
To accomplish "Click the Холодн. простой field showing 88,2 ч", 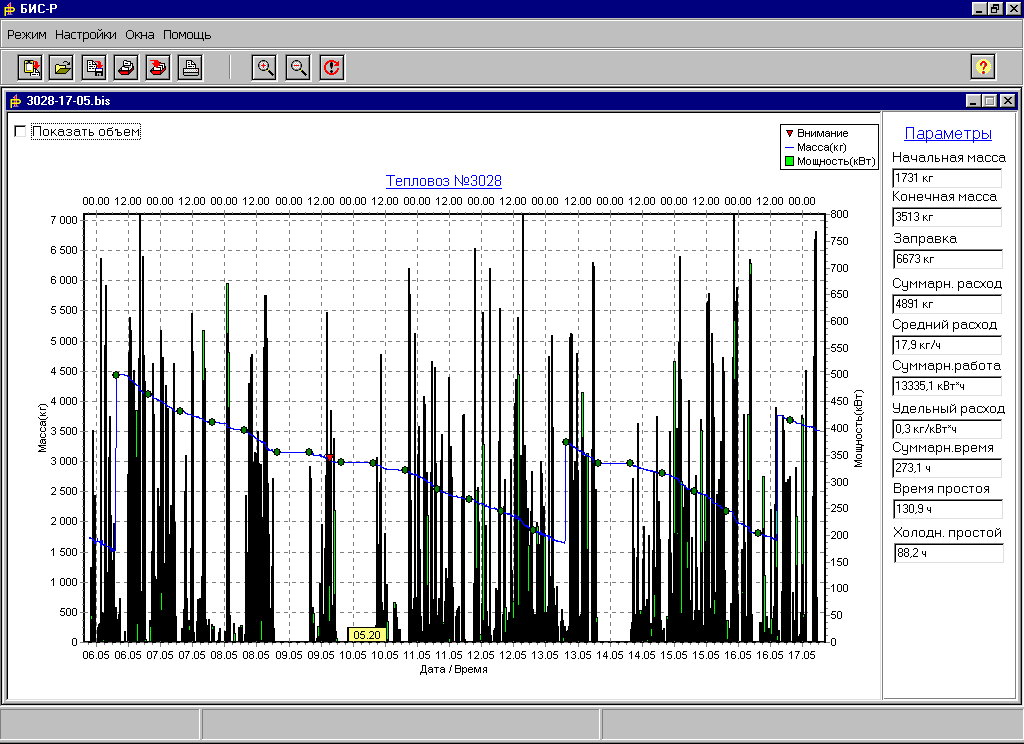I will 948,553.
